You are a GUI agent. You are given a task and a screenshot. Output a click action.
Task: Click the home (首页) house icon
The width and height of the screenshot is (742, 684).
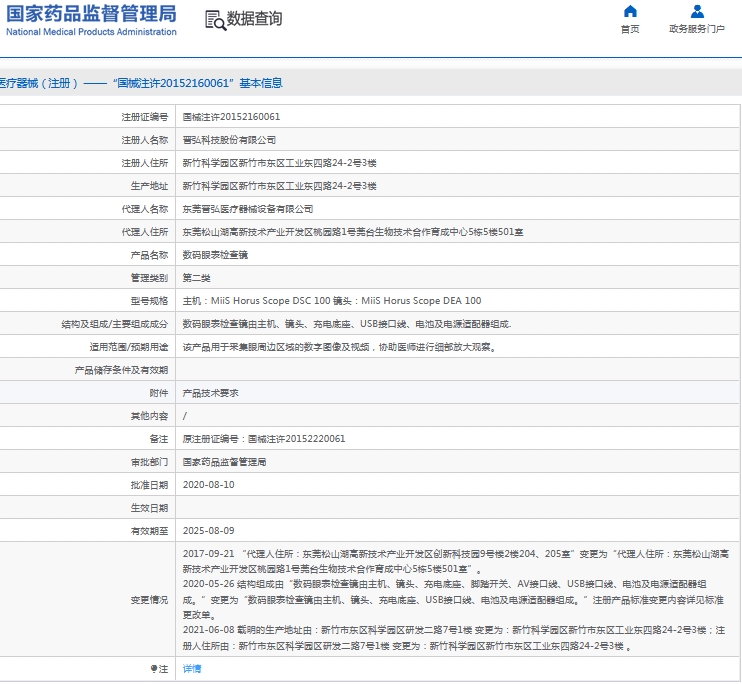(x=630, y=11)
